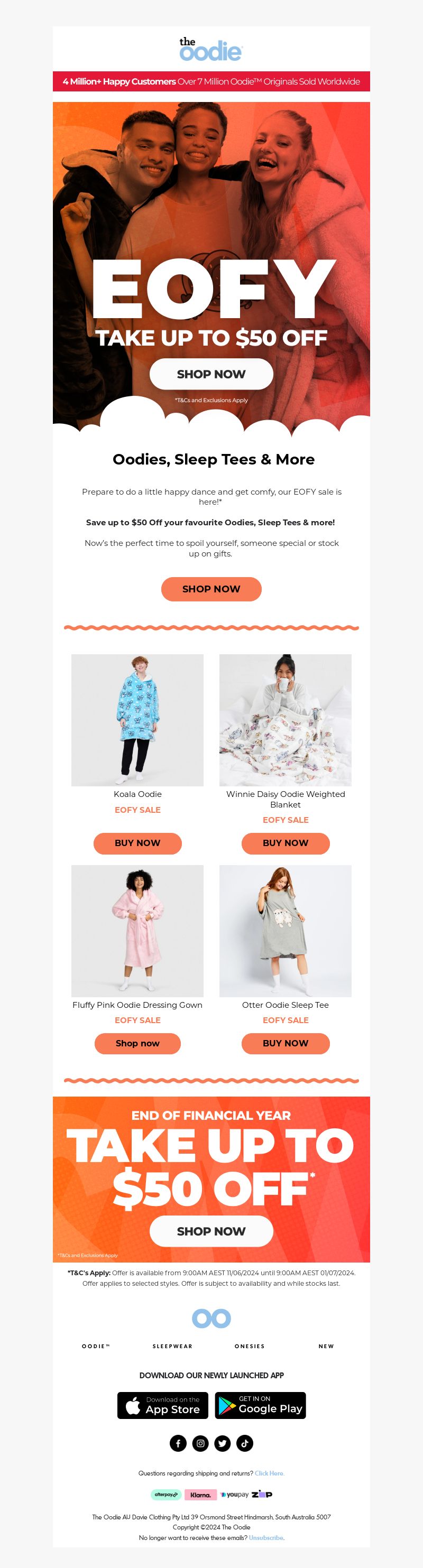The image size is (423, 1568).
Task: Tap the Get it on Google Play badge
Action: pyautogui.click(x=261, y=1405)
